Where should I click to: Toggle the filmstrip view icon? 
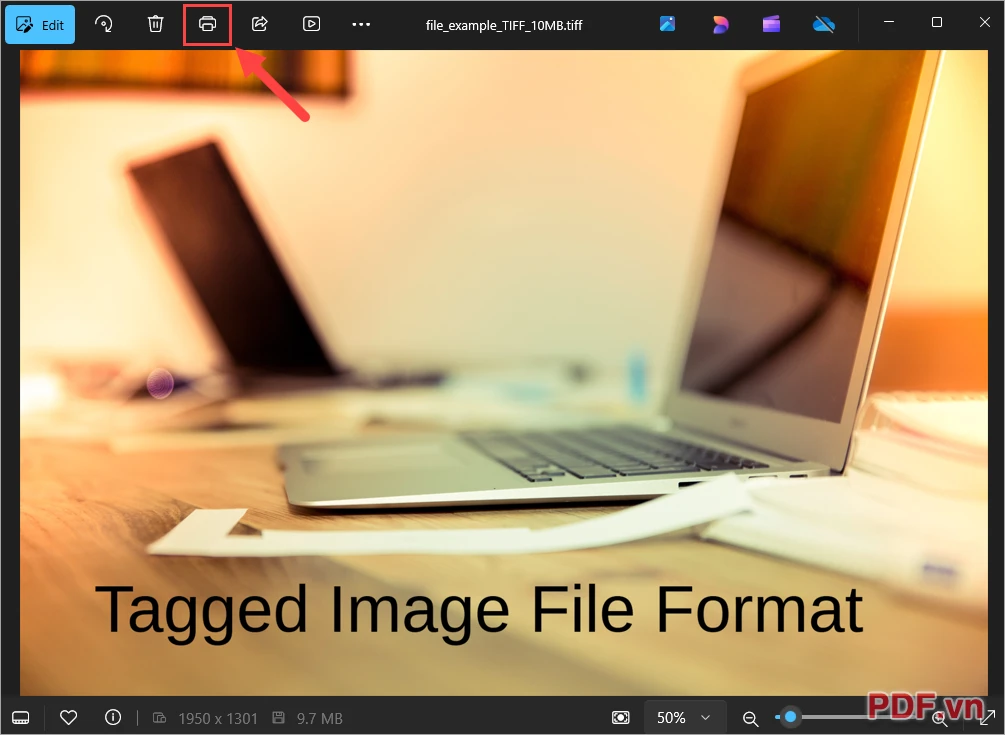(21, 717)
